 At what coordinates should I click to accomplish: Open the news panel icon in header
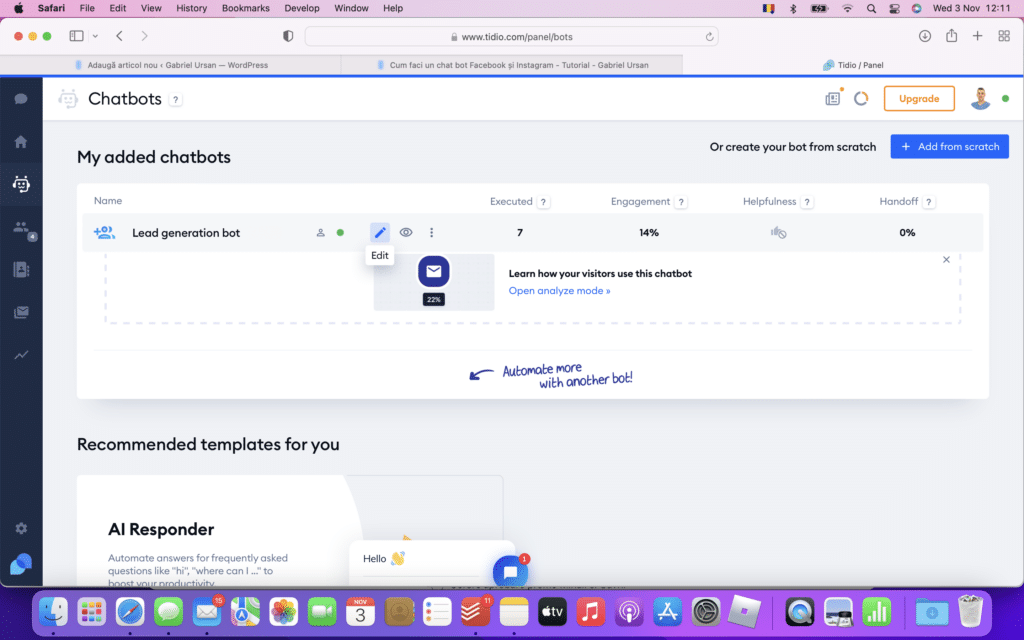[x=833, y=99]
